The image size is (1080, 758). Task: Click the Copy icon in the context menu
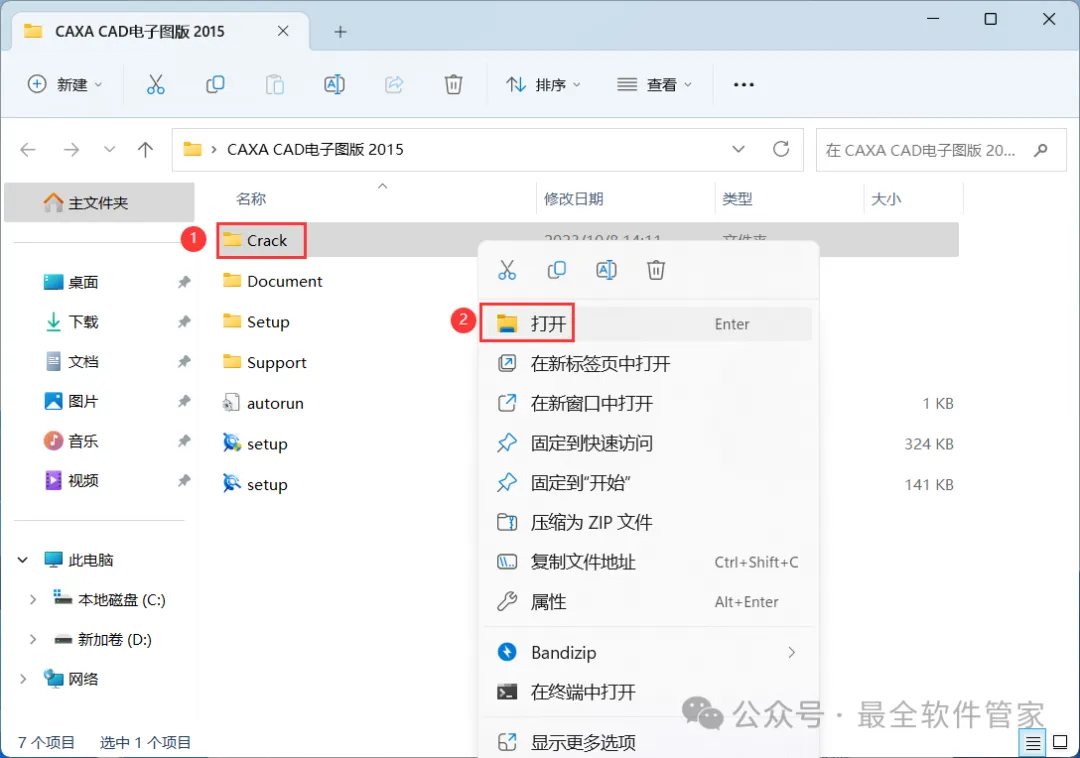(557, 270)
